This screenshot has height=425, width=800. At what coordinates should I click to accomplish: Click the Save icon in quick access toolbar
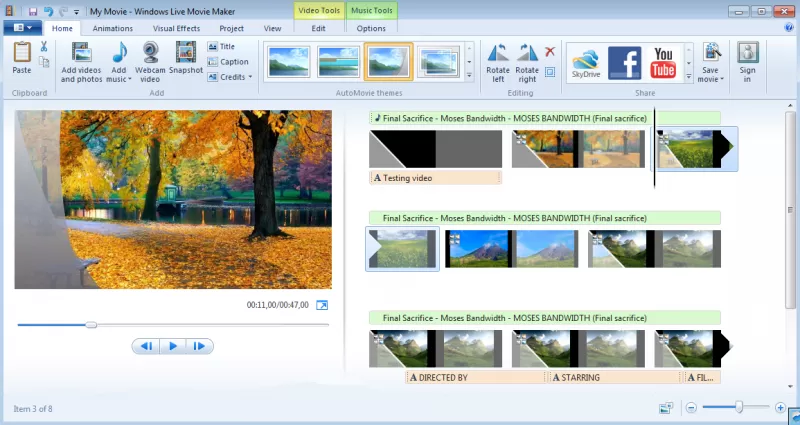pos(33,11)
